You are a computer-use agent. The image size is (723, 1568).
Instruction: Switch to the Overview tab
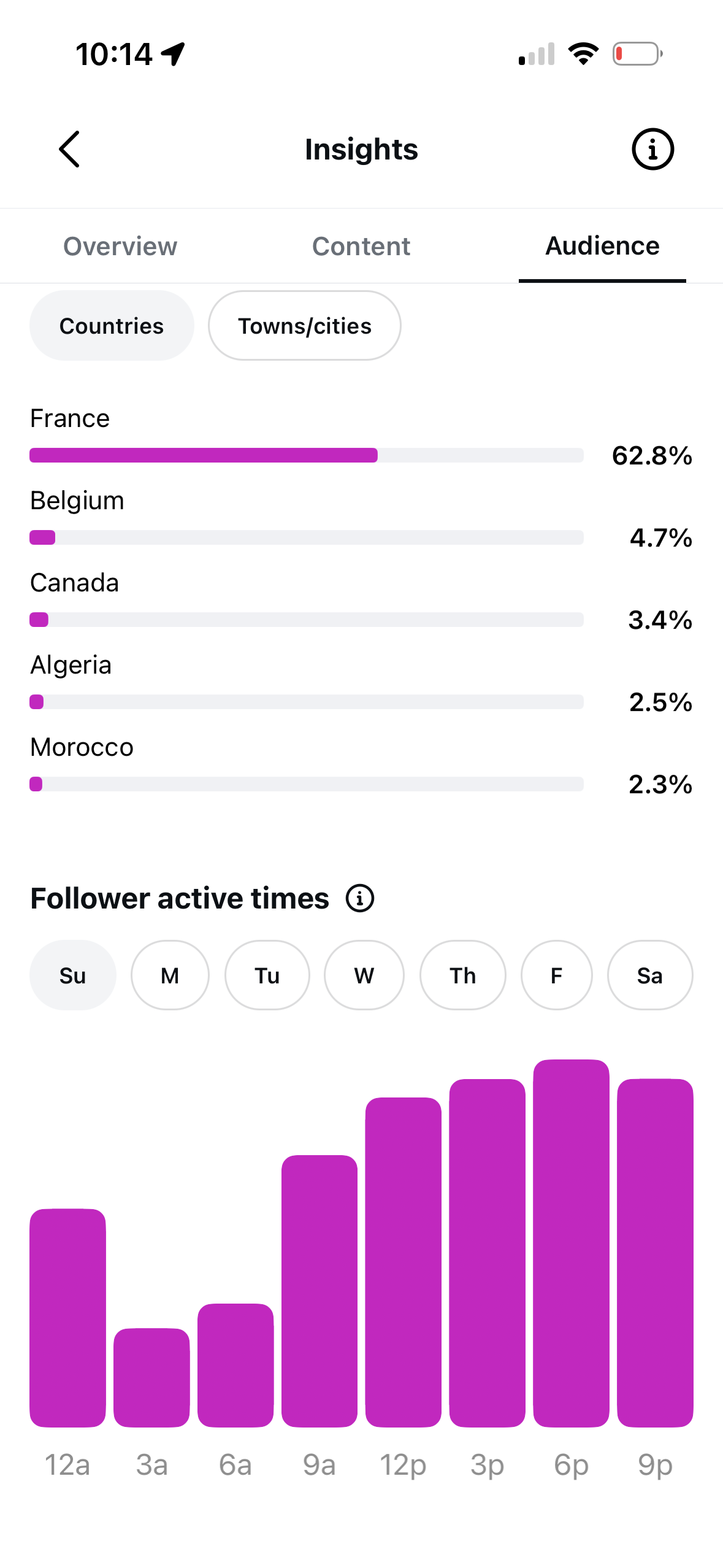point(120,246)
